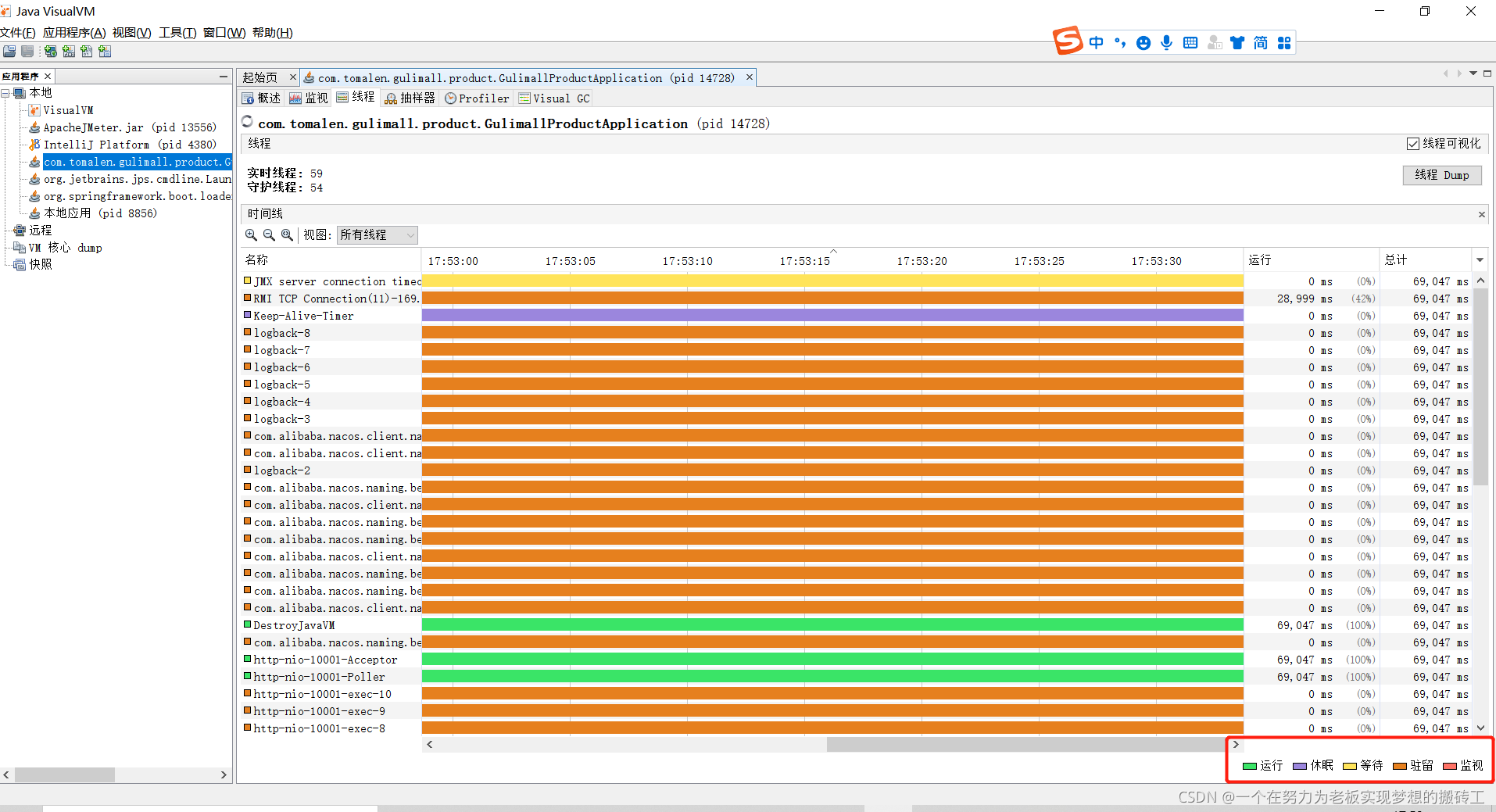1496x812 pixels.
Task: Open the 工具(T) menu
Action: click(177, 33)
